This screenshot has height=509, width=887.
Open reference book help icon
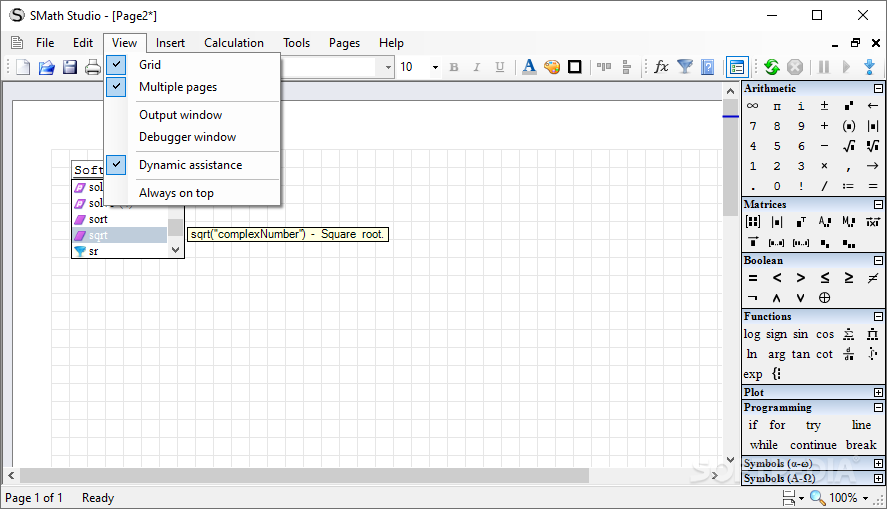pyautogui.click(x=708, y=67)
